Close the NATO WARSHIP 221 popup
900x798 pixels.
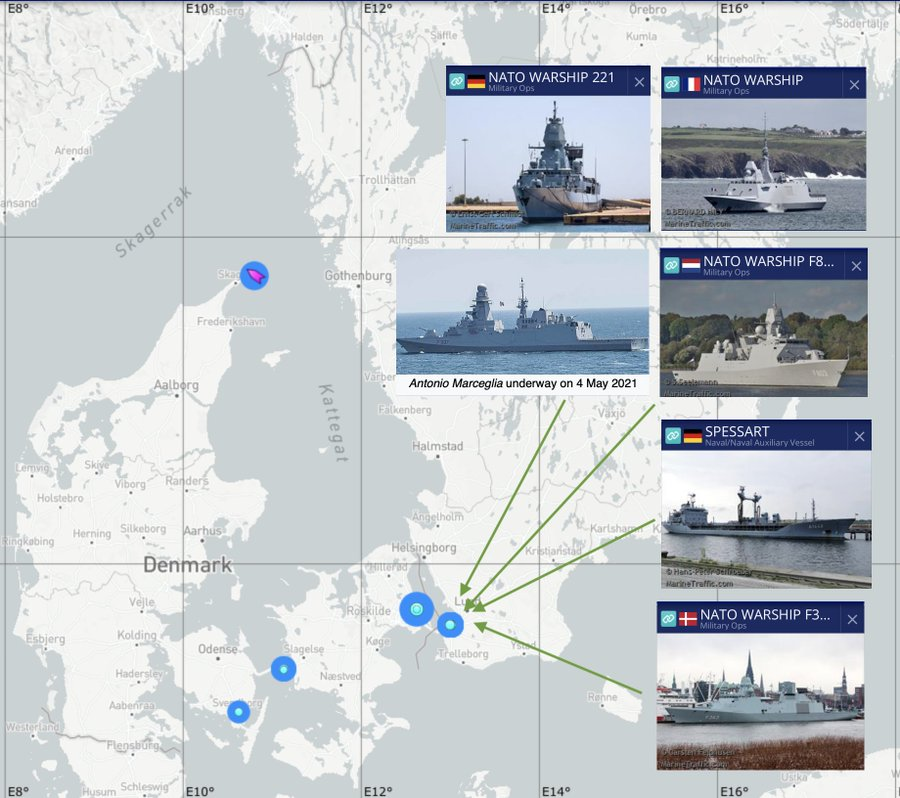[639, 82]
